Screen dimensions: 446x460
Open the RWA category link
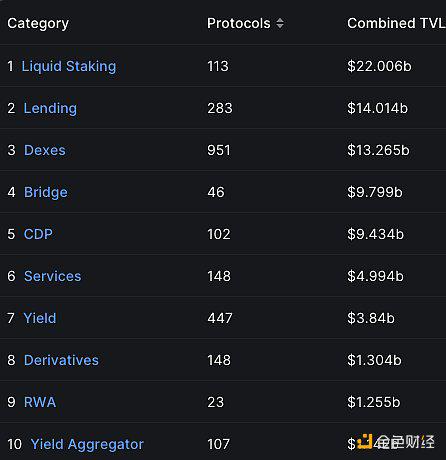pos(40,402)
